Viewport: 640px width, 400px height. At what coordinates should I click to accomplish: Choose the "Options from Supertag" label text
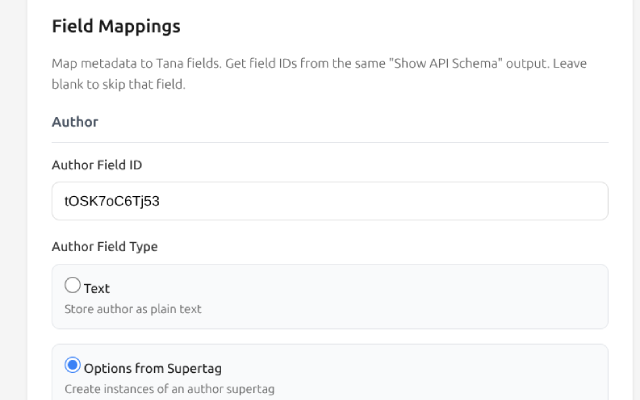pos(153,369)
